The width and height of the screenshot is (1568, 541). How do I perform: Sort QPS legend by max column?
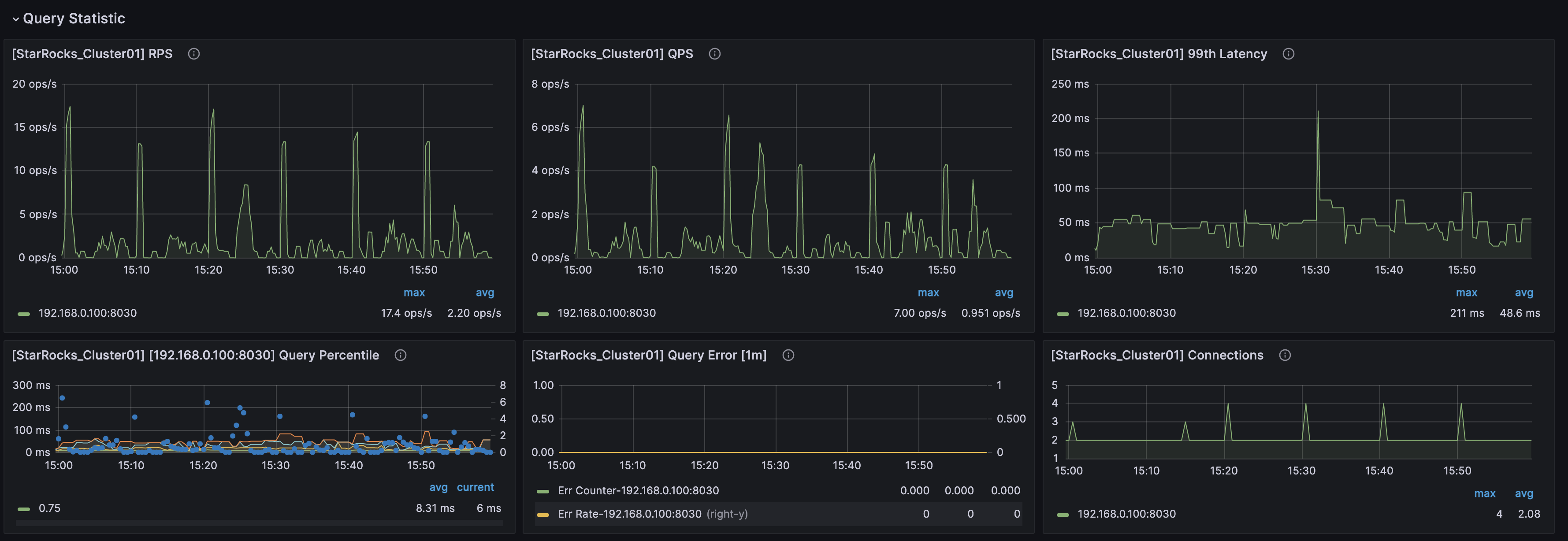point(928,293)
